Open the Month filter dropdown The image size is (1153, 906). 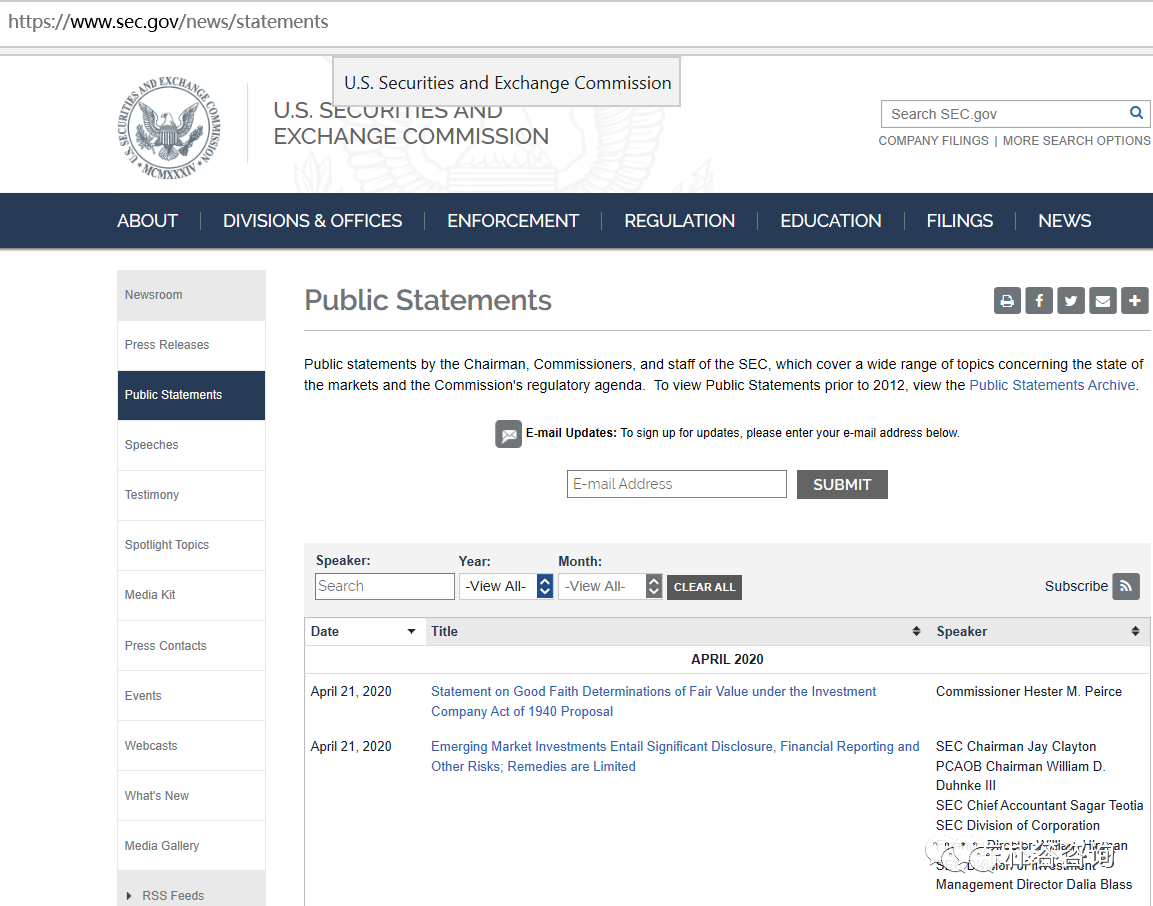point(610,586)
